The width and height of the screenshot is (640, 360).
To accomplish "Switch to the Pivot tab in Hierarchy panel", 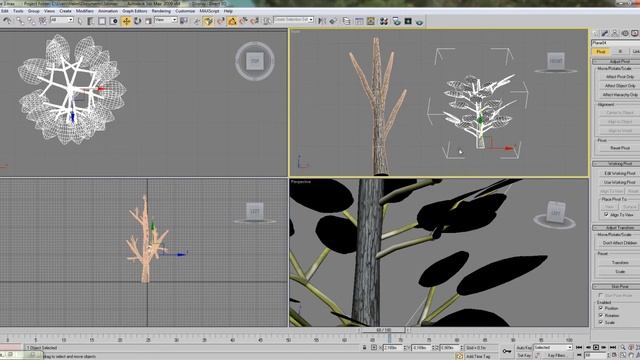I will [601, 51].
